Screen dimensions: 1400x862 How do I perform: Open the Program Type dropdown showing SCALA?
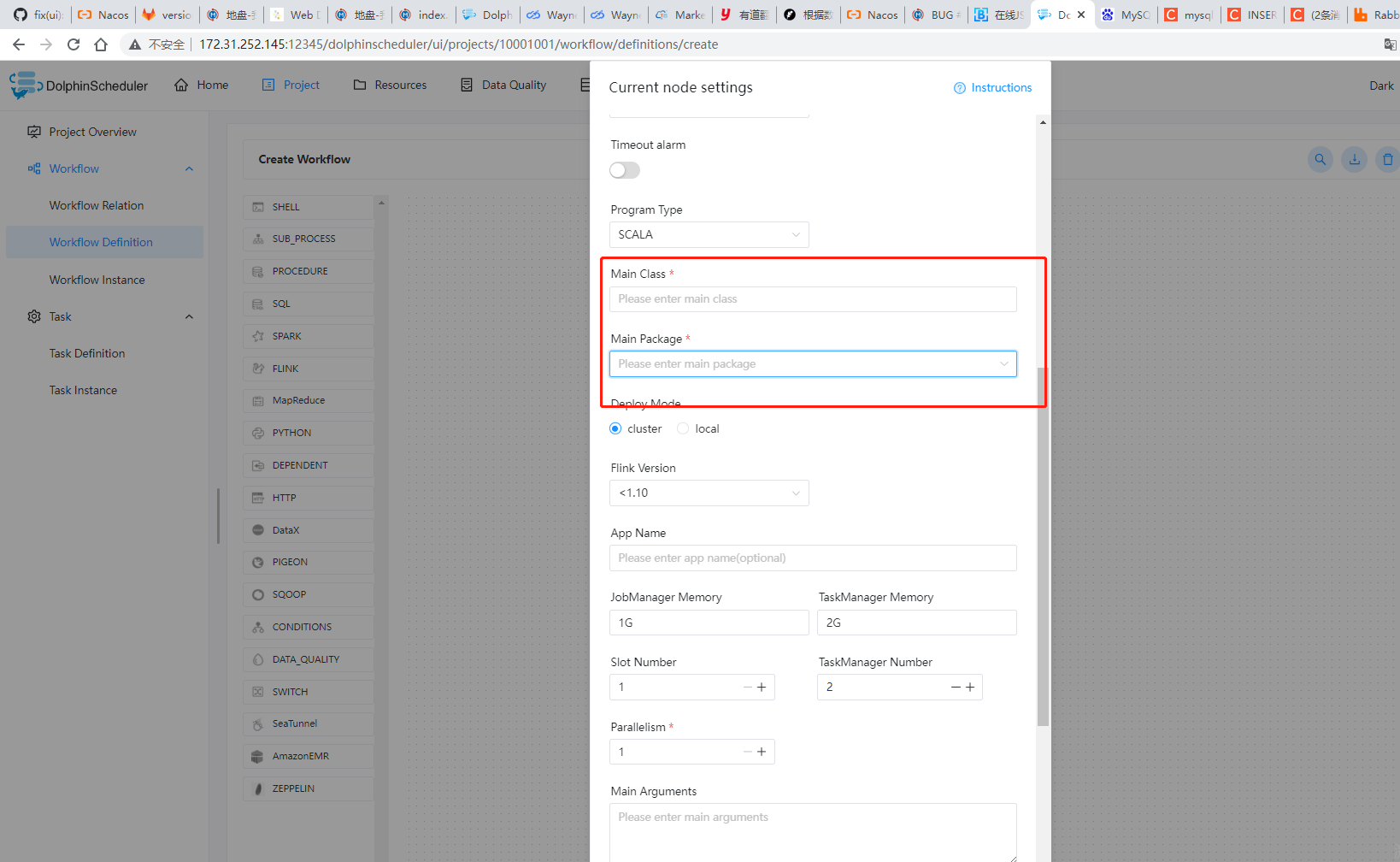click(x=709, y=233)
